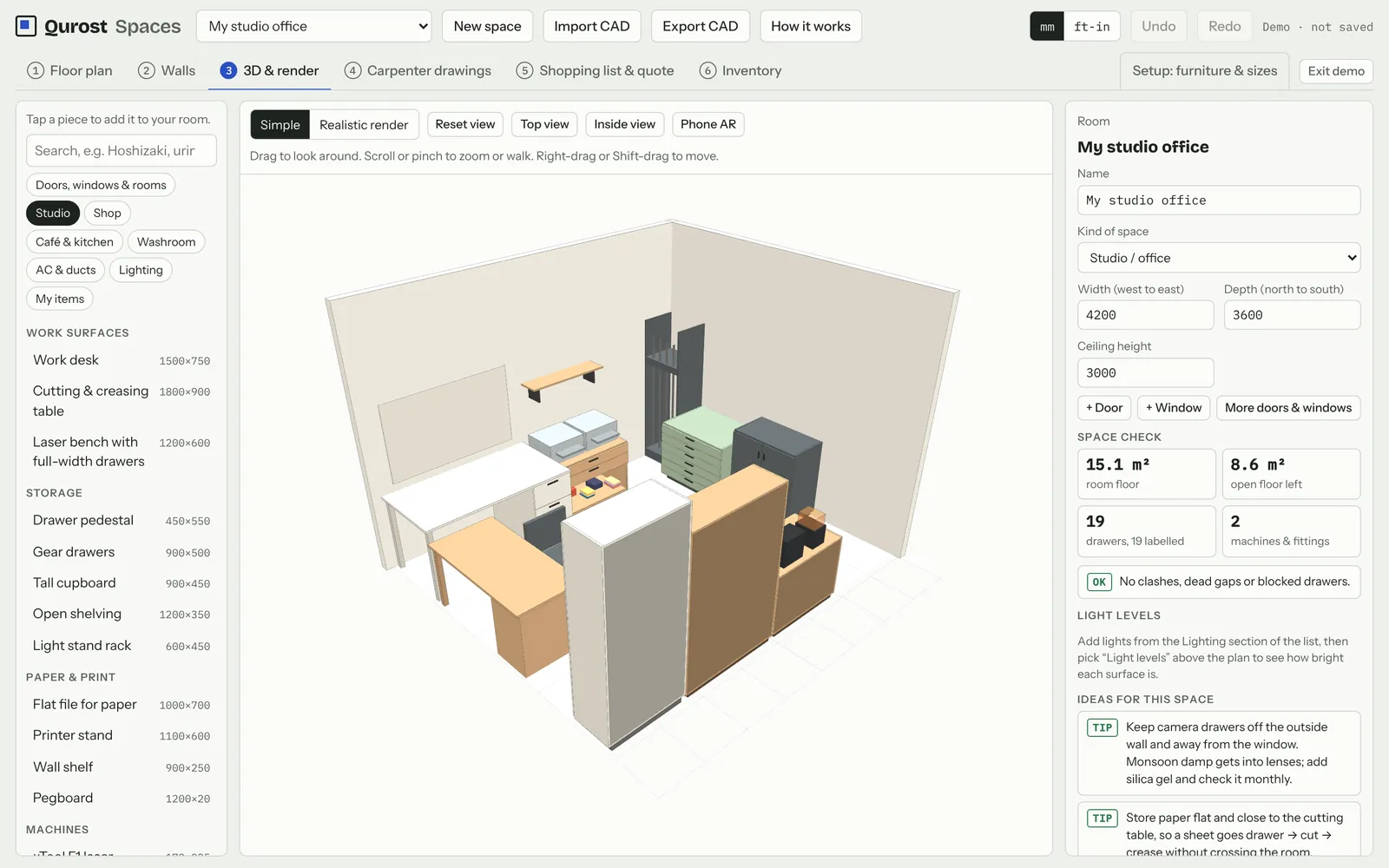Filter by Doors, windows & rooms
This screenshot has width=1389, height=868.
coord(101,185)
